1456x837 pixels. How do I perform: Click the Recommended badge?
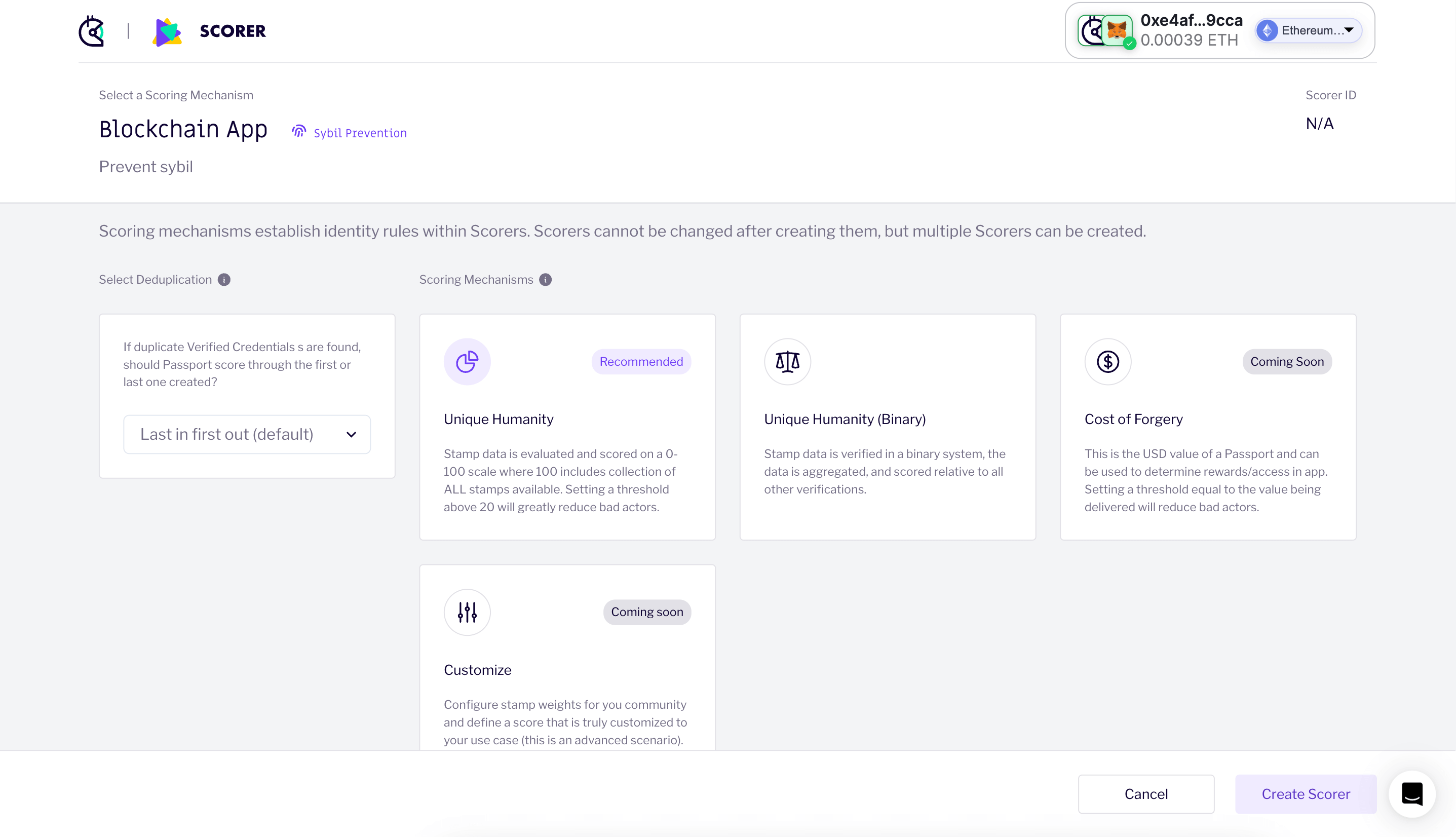(641, 362)
